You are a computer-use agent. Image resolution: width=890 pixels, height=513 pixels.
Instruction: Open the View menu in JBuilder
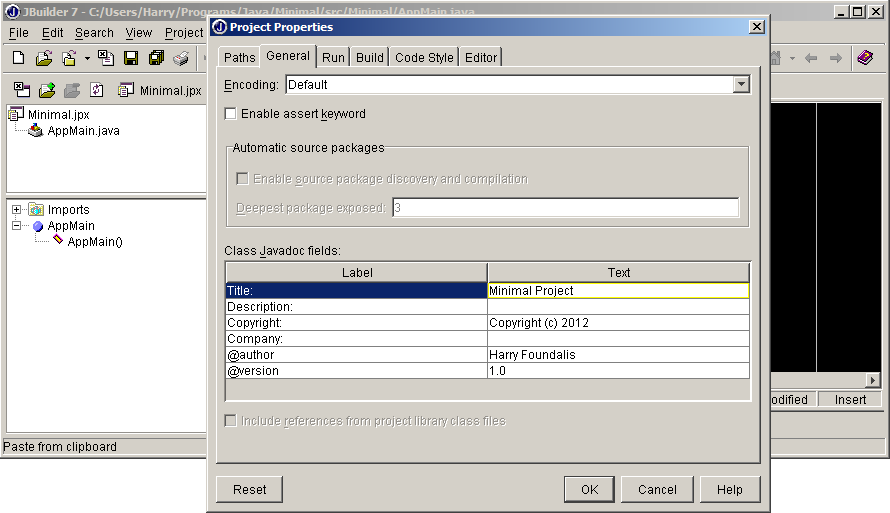tap(138, 33)
